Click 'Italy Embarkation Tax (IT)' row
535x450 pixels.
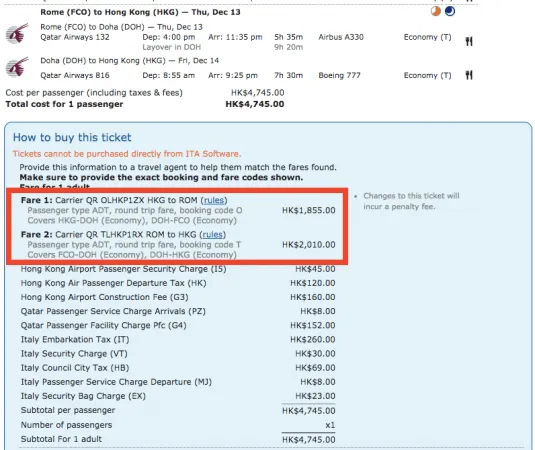(177, 340)
